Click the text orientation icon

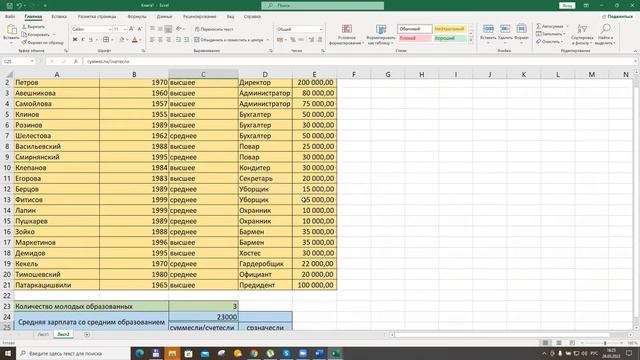[179, 29]
